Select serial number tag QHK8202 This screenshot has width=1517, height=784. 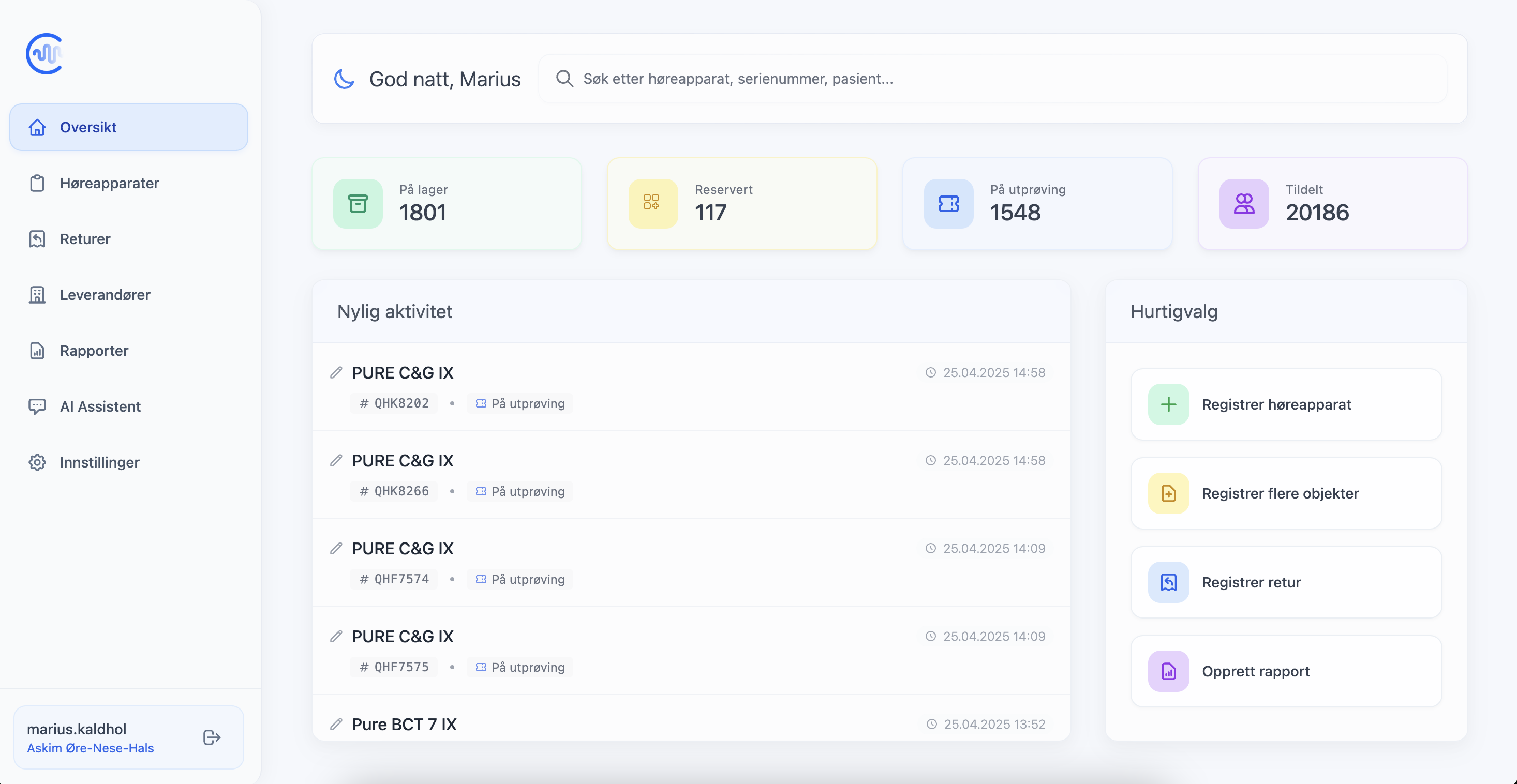point(394,403)
